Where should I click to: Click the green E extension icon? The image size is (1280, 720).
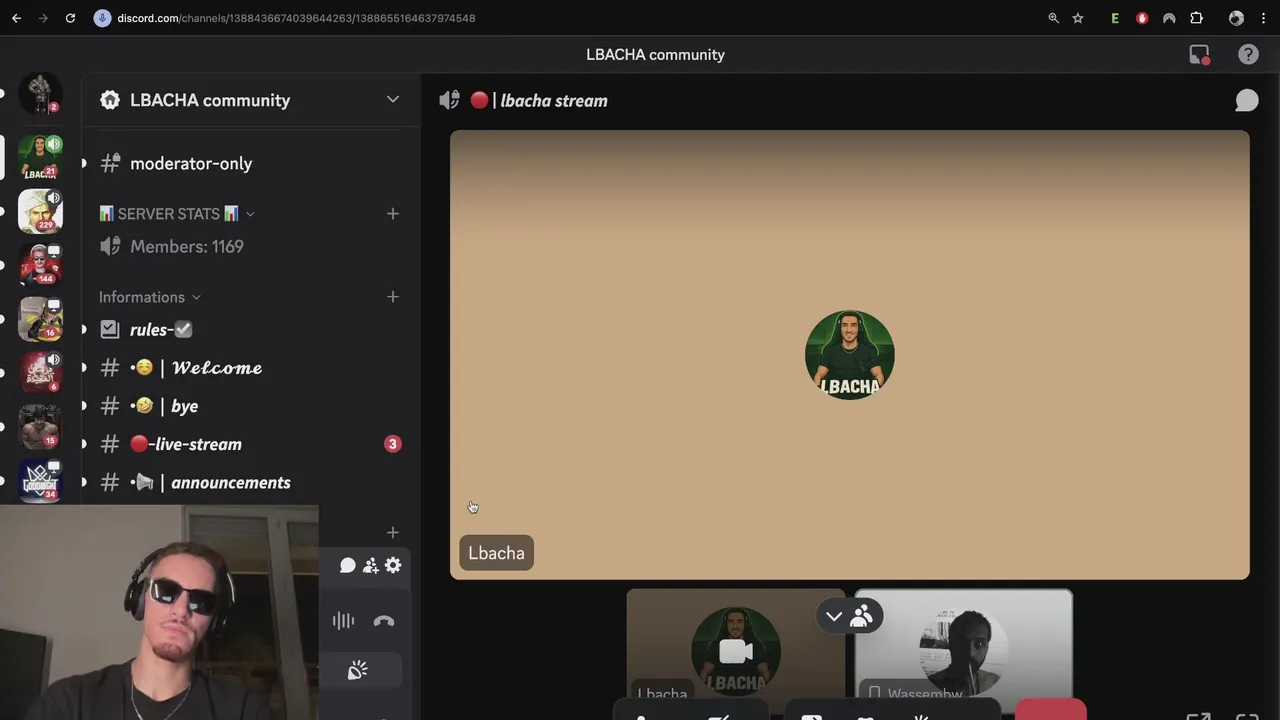[1115, 18]
